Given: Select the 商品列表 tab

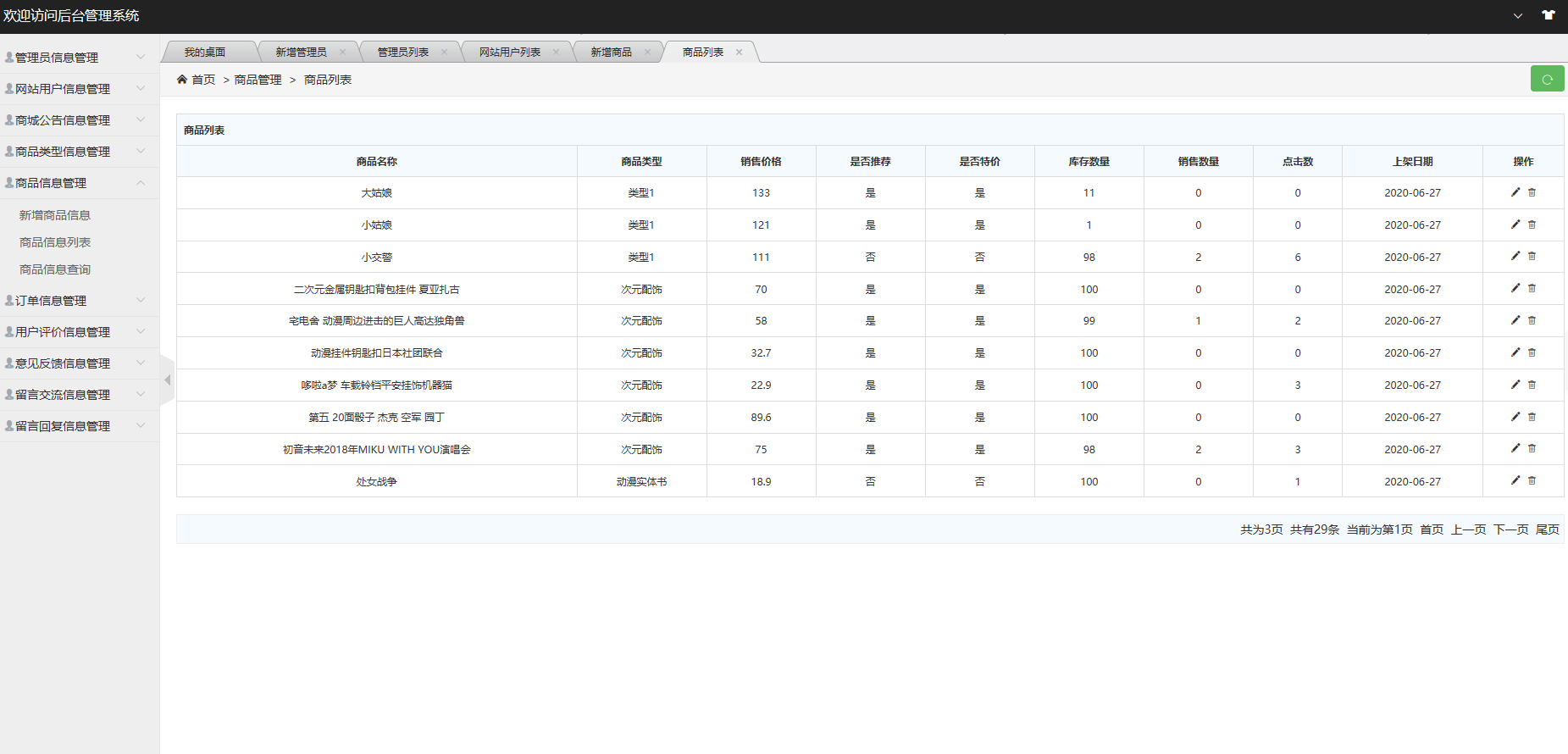Looking at the screenshot, I should (x=703, y=53).
